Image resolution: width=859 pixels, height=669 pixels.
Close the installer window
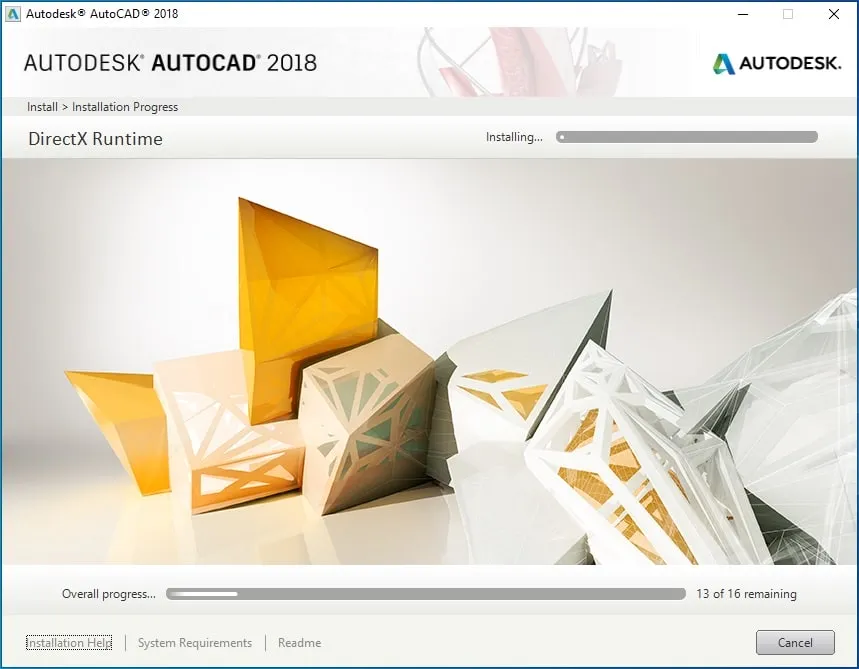[x=833, y=14]
